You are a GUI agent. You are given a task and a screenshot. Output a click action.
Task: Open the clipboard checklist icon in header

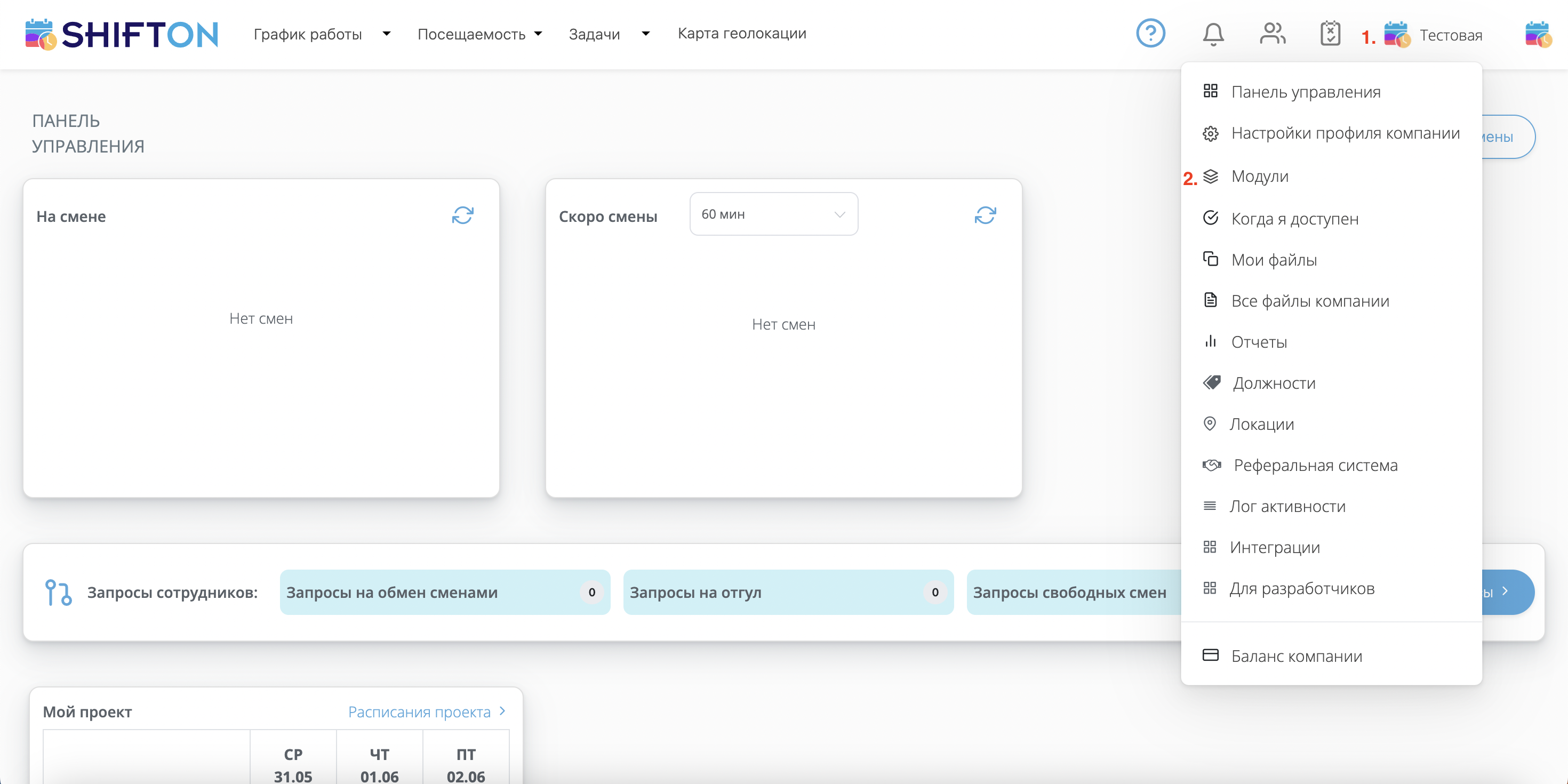(x=1330, y=34)
